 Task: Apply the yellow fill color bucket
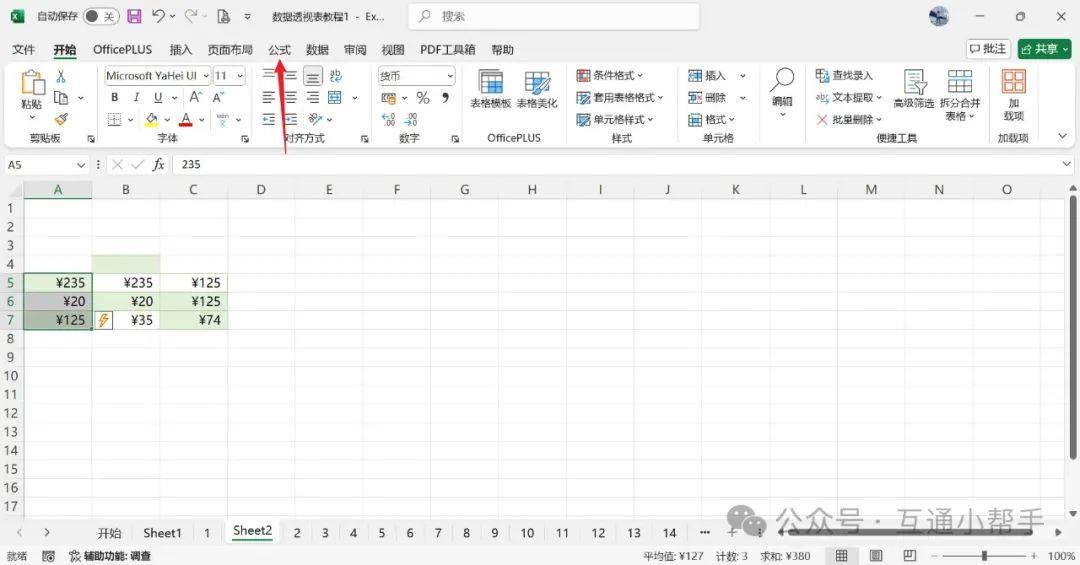(151, 119)
